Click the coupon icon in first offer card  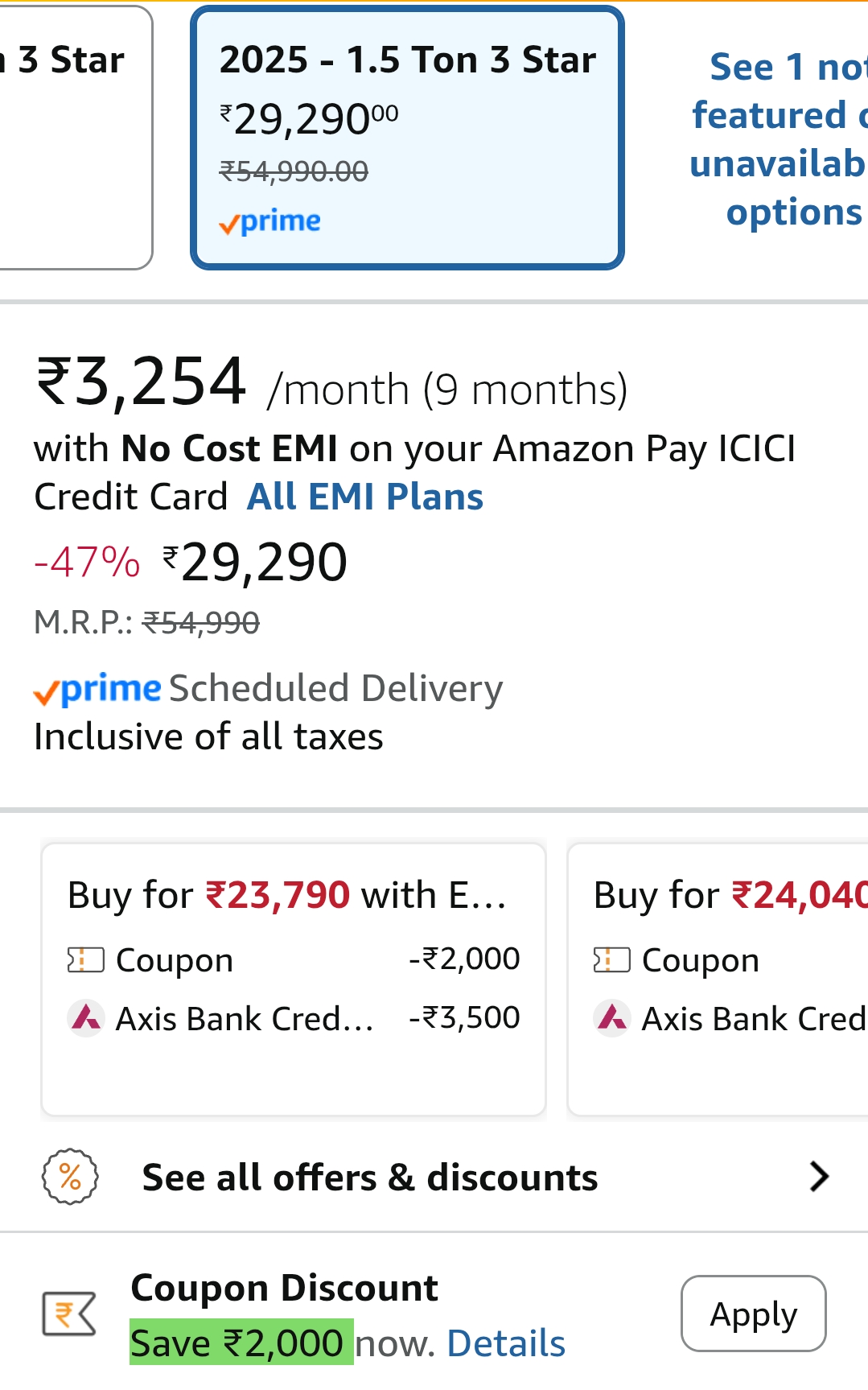(x=86, y=959)
